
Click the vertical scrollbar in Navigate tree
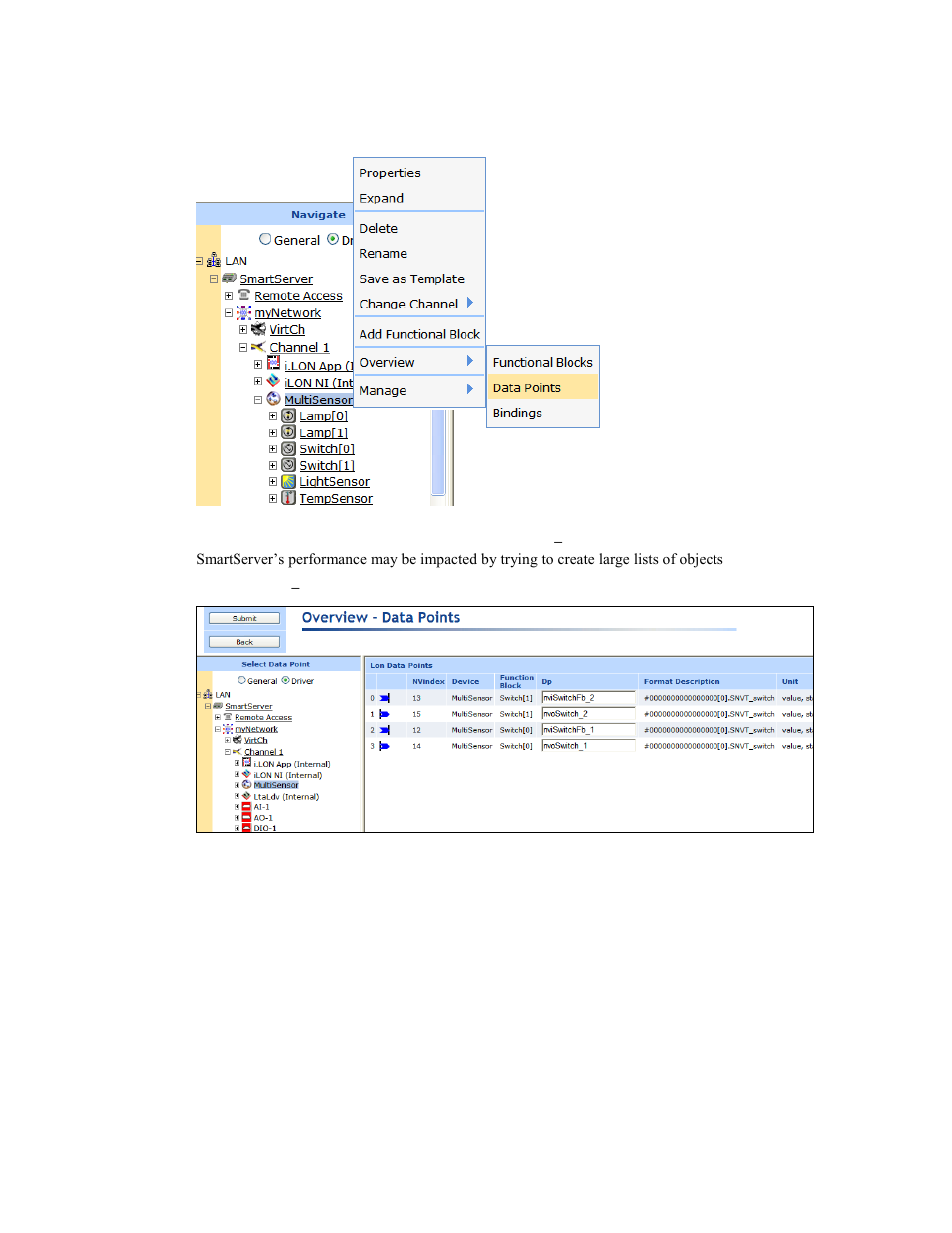(x=438, y=451)
